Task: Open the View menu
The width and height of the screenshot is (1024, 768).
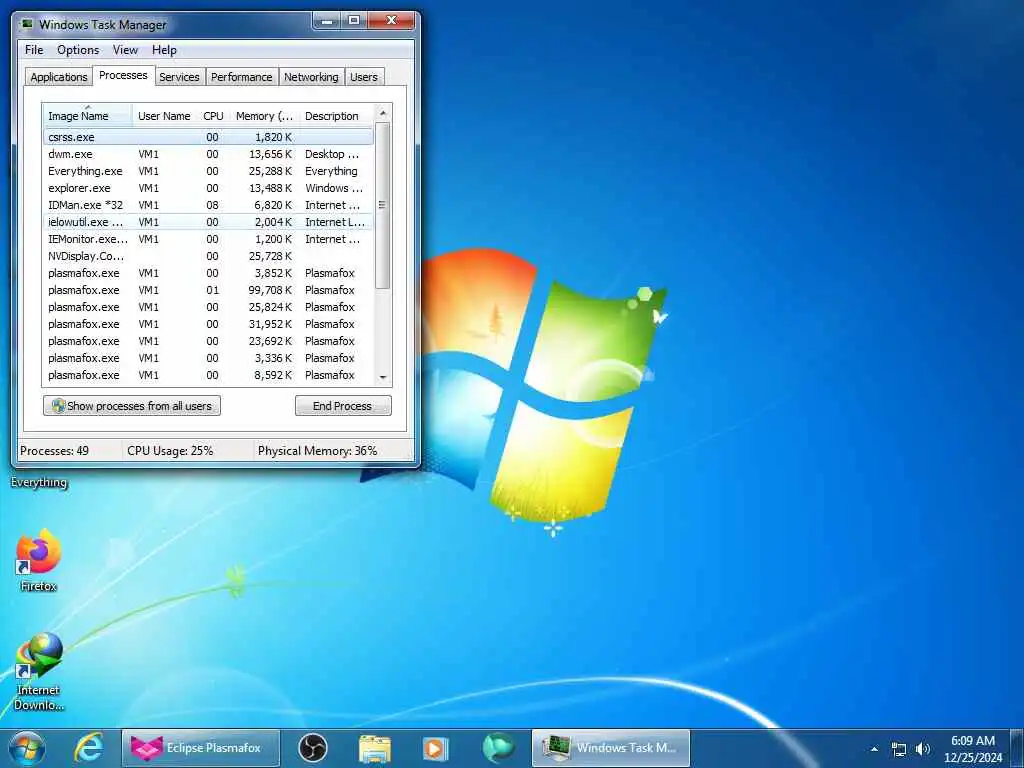Action: [125, 50]
